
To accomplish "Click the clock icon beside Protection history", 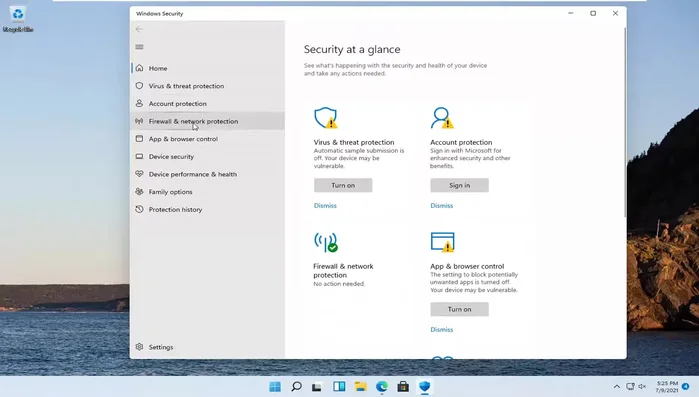I will click(139, 209).
